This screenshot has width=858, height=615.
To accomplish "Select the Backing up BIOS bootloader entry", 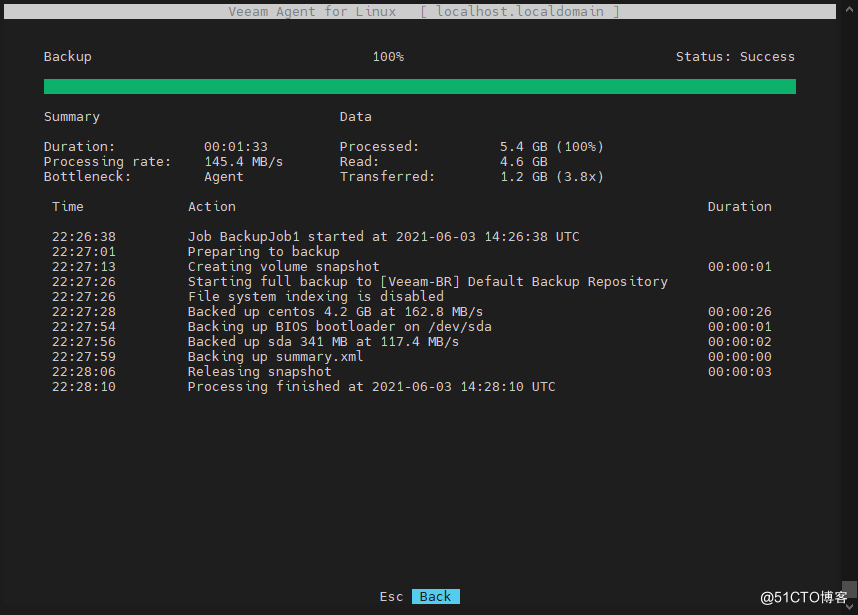I will [340, 327].
